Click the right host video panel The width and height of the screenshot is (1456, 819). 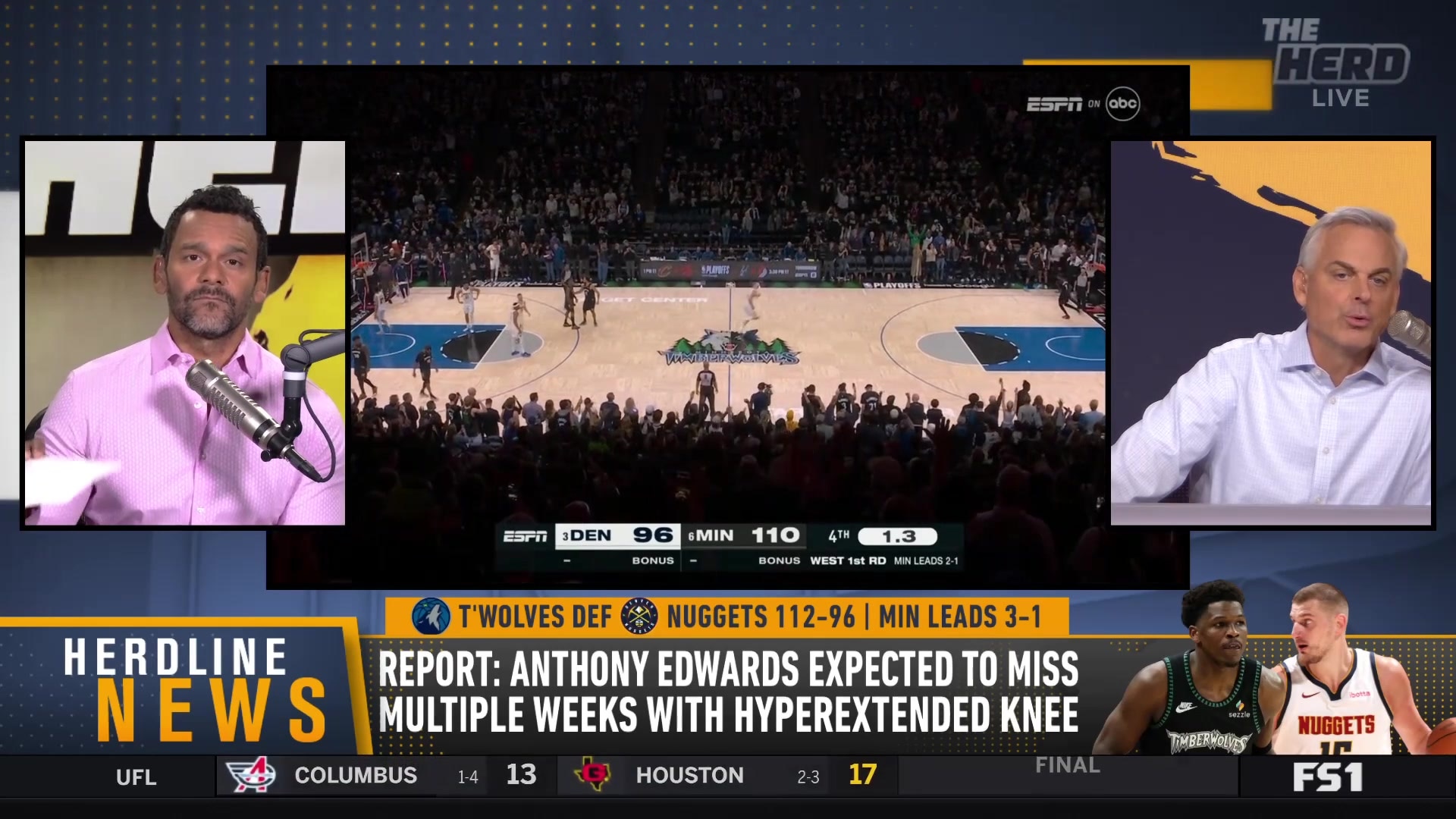pyautogui.click(x=1272, y=332)
